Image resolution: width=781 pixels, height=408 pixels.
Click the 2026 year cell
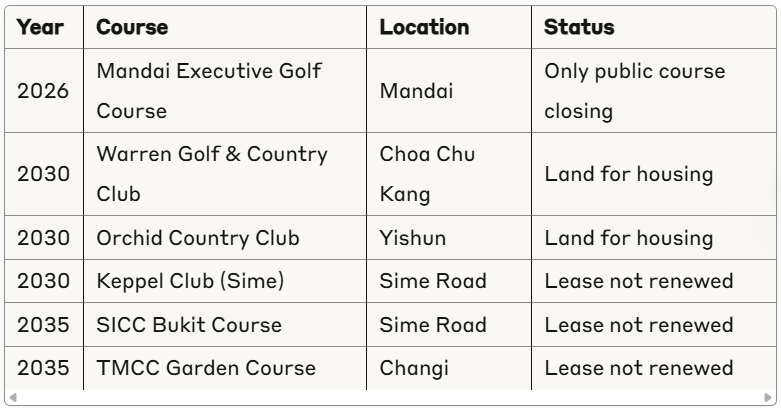point(44,91)
